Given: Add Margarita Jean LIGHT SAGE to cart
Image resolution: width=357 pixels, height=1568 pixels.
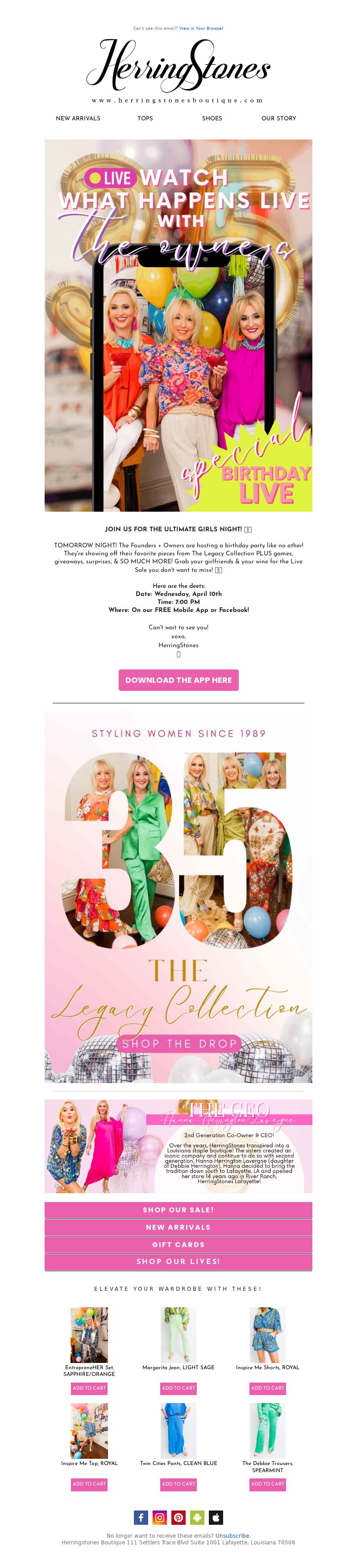Looking at the screenshot, I should click(x=178, y=1388).
